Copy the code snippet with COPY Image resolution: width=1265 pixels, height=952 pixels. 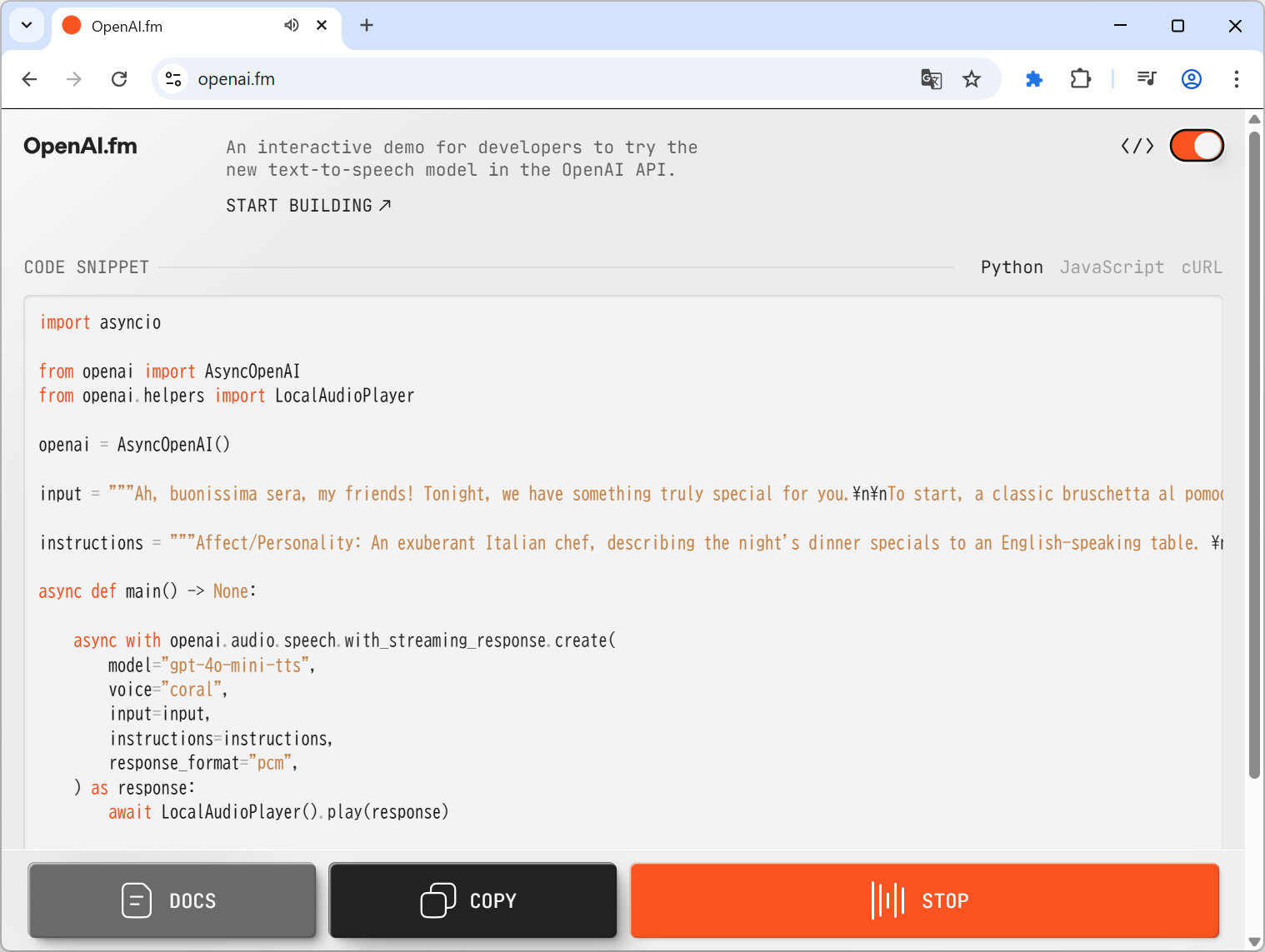(472, 900)
